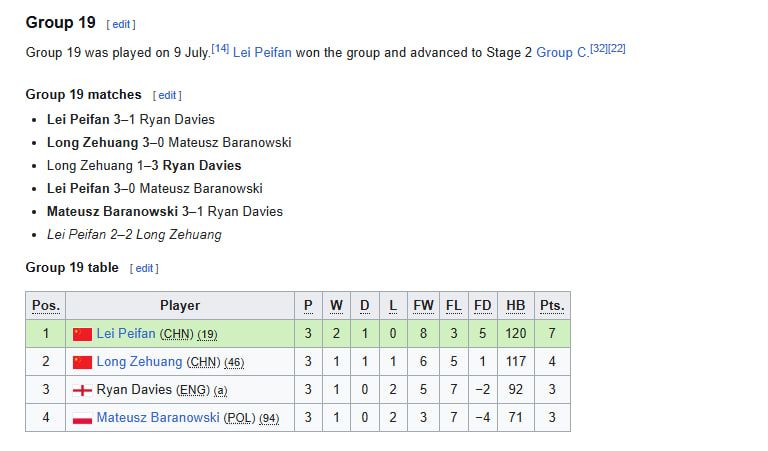The image size is (768, 451).
Task: Edit the Group 19 table subsection
Action: pyautogui.click(x=144, y=268)
